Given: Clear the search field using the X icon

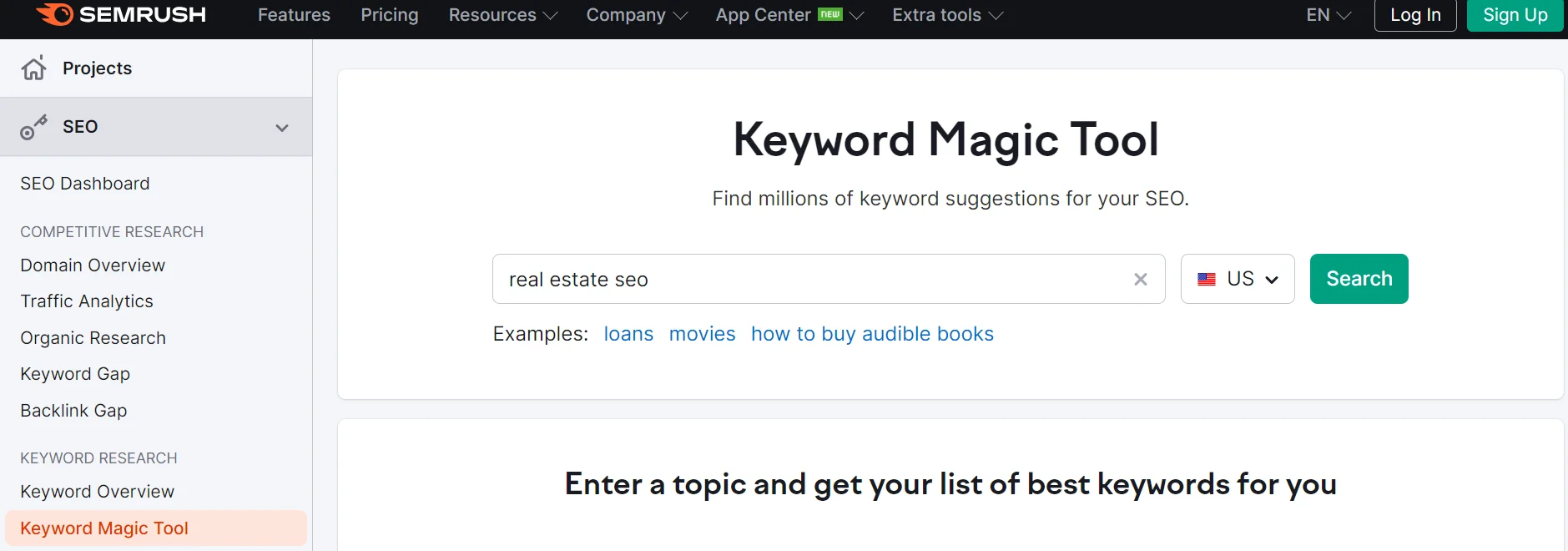Looking at the screenshot, I should [1140, 279].
